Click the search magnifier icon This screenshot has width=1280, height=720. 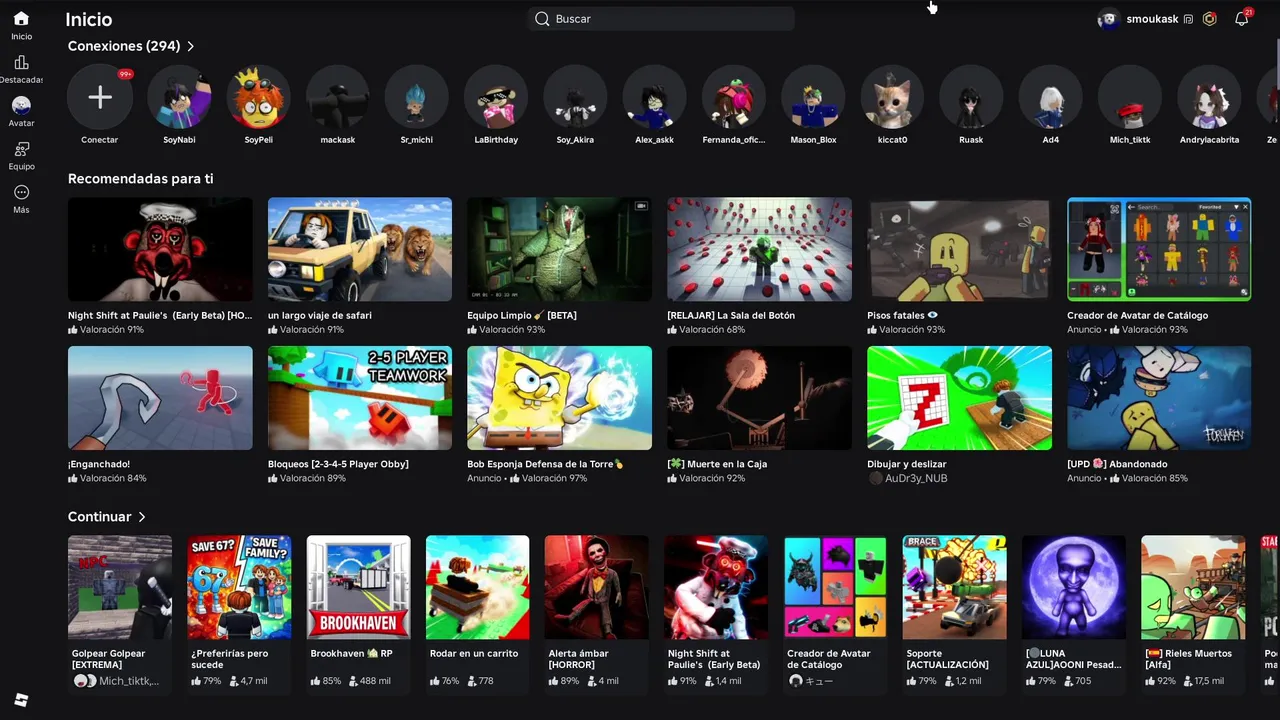(x=542, y=19)
